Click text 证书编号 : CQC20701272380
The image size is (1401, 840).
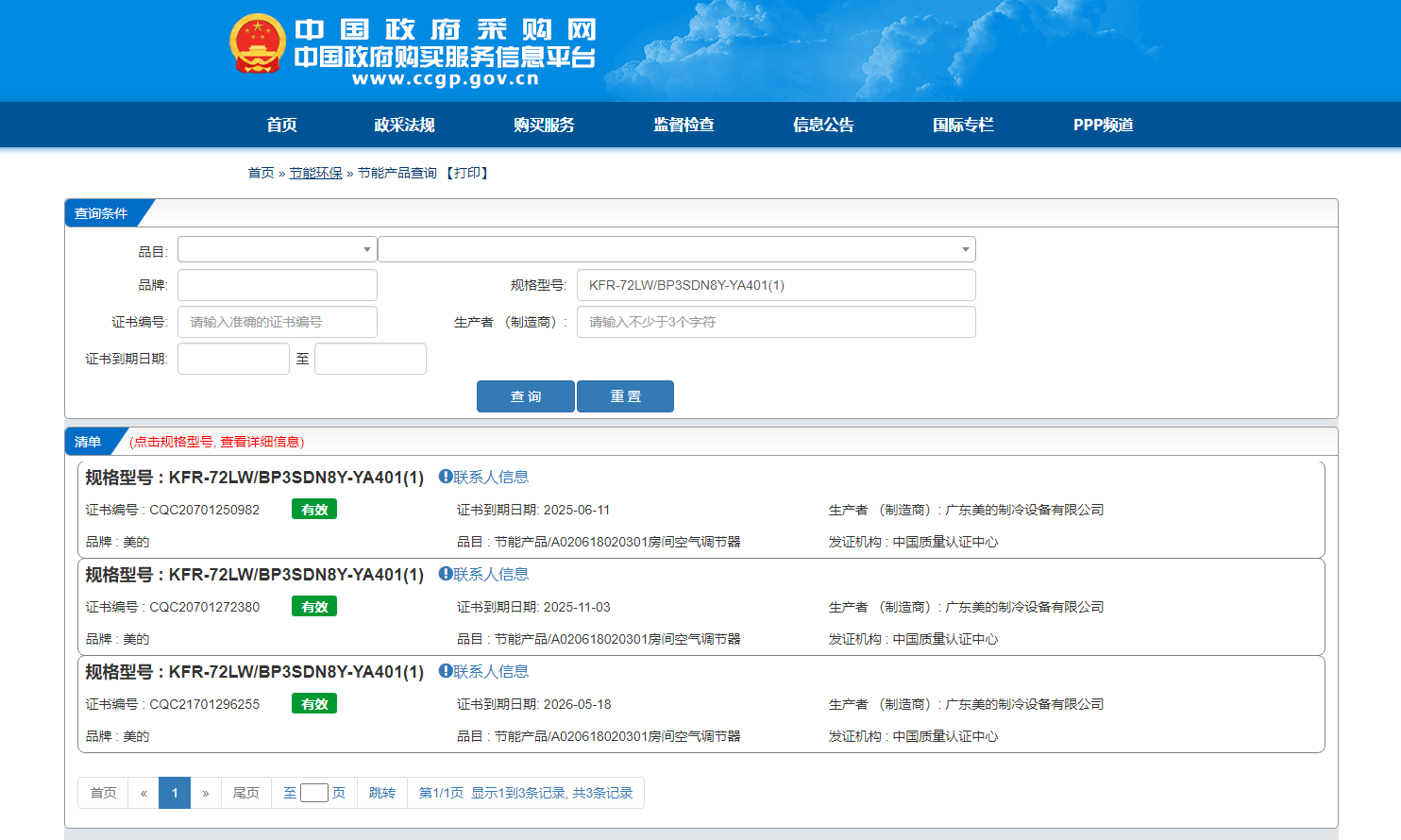(173, 607)
